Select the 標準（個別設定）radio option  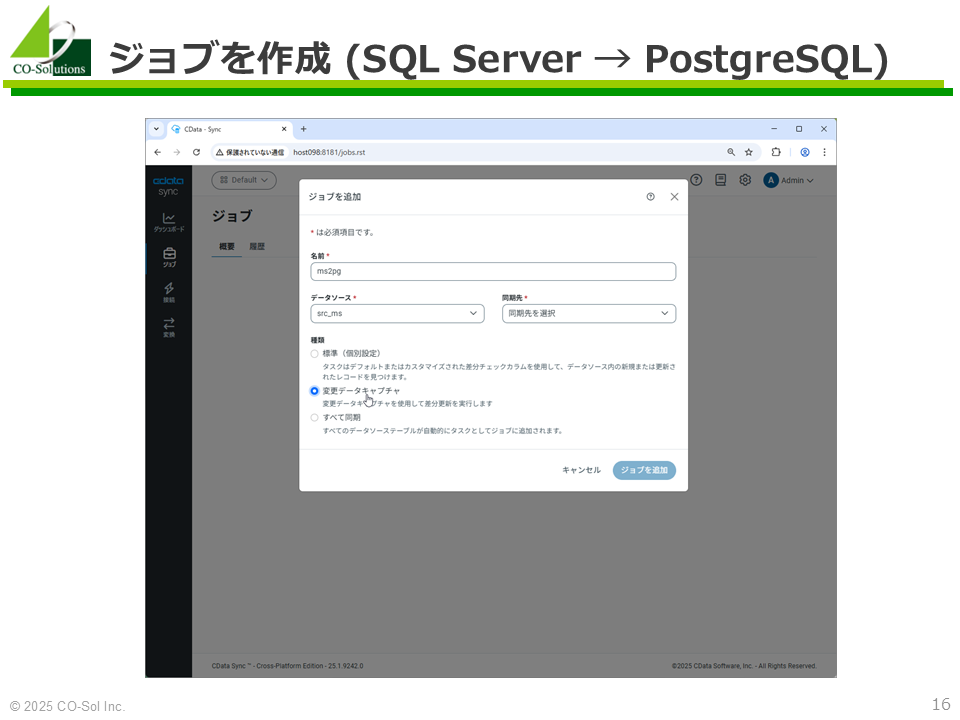tap(314, 354)
